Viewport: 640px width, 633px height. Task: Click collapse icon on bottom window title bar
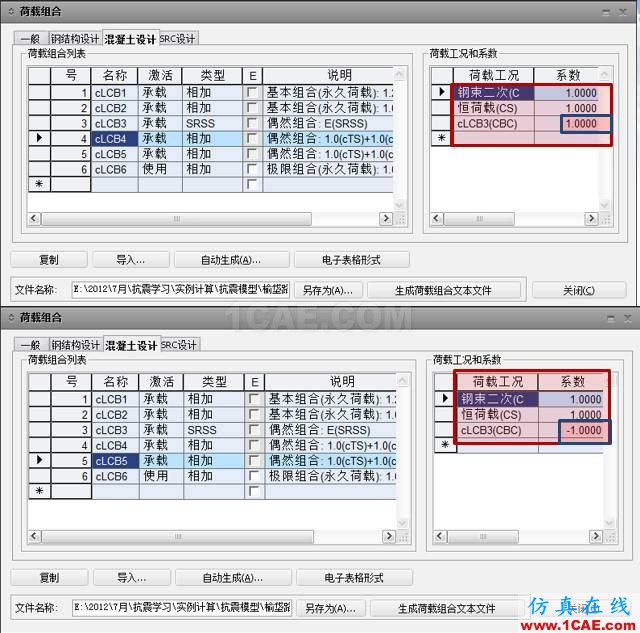(x=11, y=317)
